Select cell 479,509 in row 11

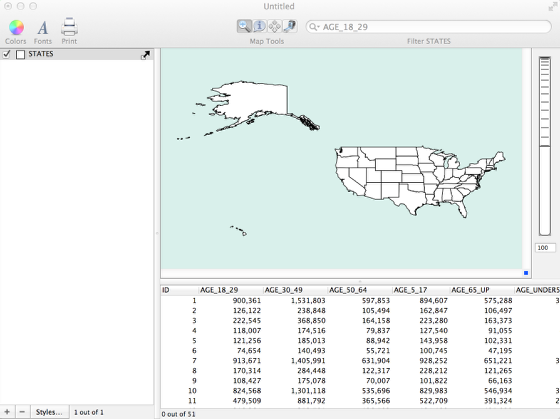pyautogui.click(x=247, y=401)
